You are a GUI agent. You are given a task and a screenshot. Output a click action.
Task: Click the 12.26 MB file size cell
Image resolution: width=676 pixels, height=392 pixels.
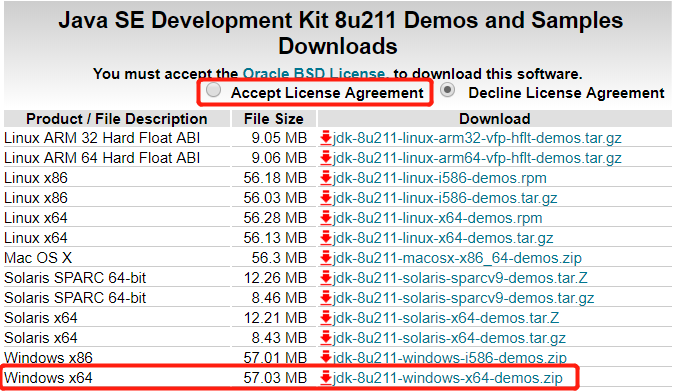275,278
